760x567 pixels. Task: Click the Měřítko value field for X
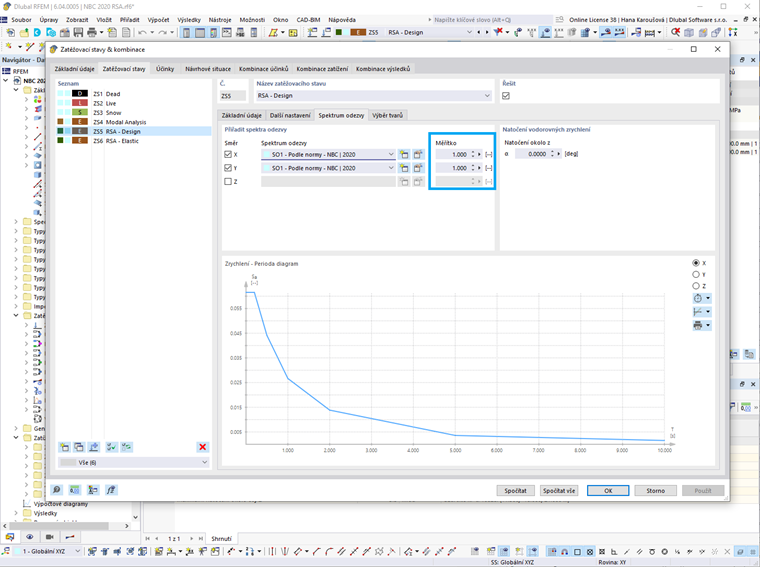(x=452, y=155)
